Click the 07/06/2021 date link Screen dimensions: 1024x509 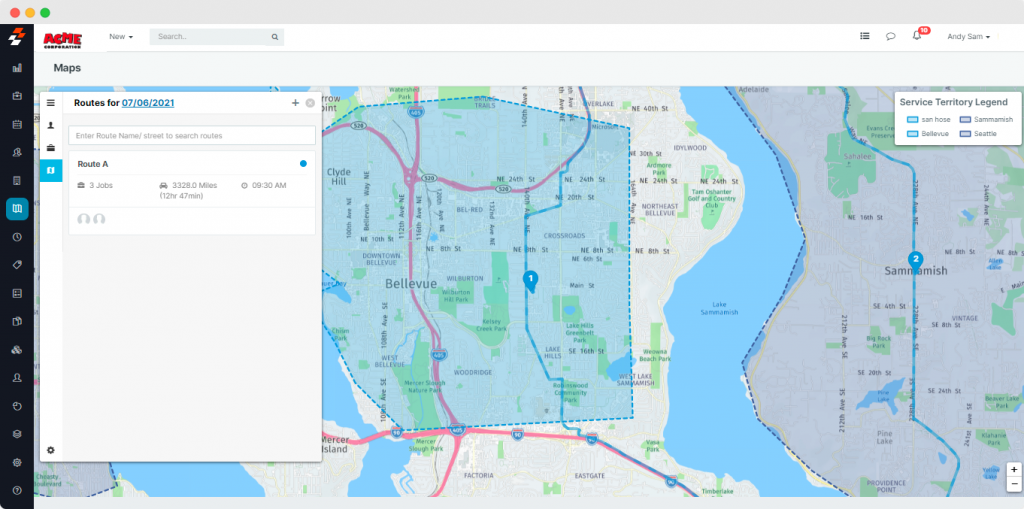coord(148,103)
